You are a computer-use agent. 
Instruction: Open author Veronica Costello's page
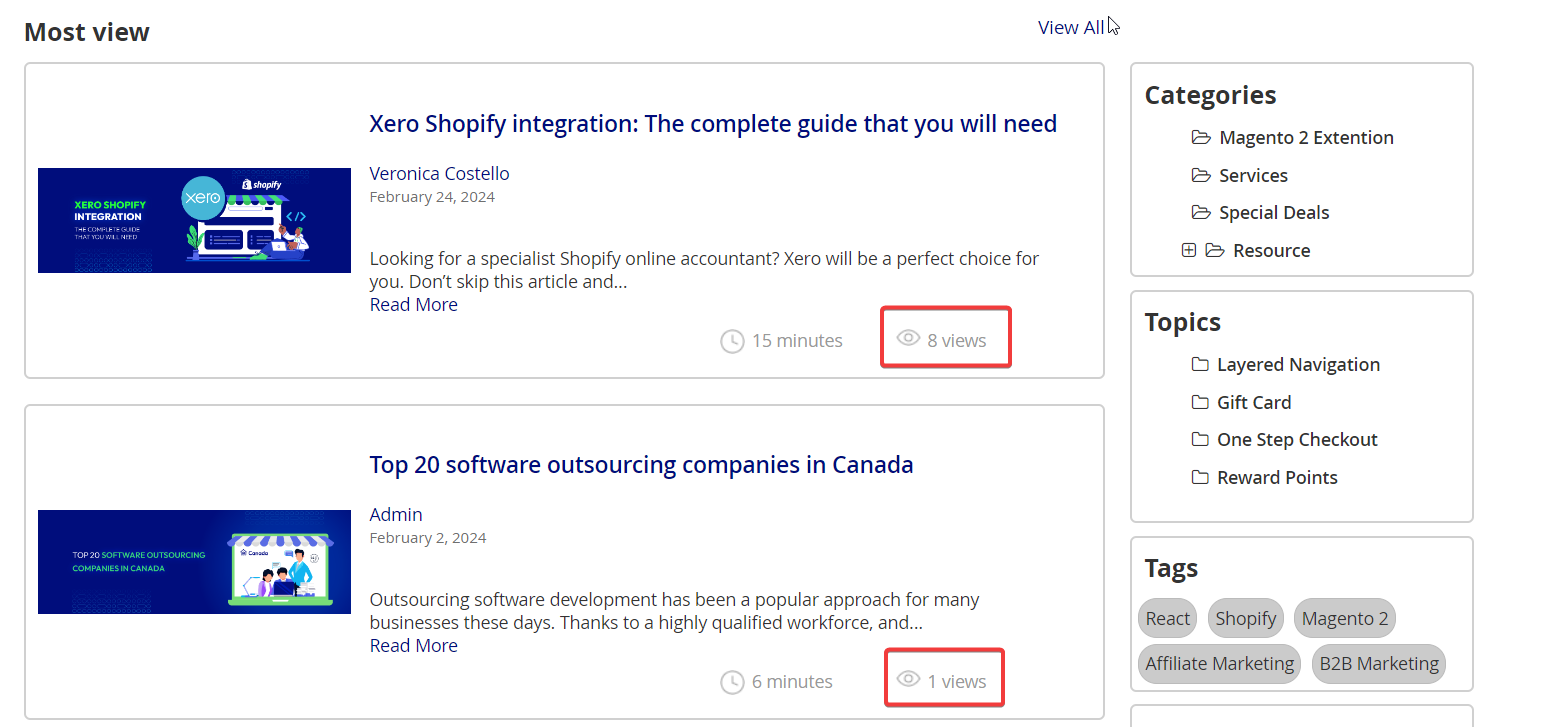(439, 173)
